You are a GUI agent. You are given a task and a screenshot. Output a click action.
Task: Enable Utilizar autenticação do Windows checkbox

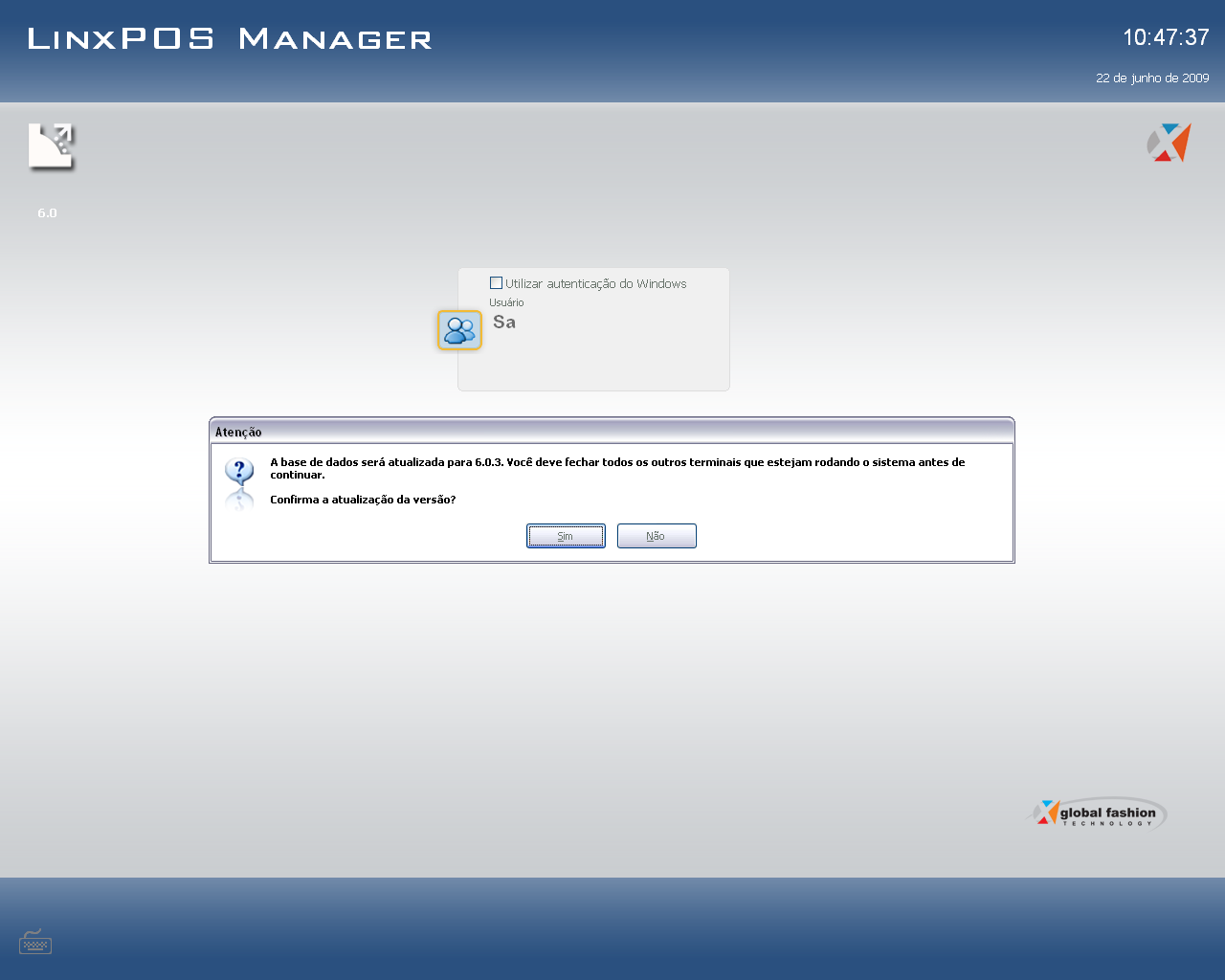(496, 283)
